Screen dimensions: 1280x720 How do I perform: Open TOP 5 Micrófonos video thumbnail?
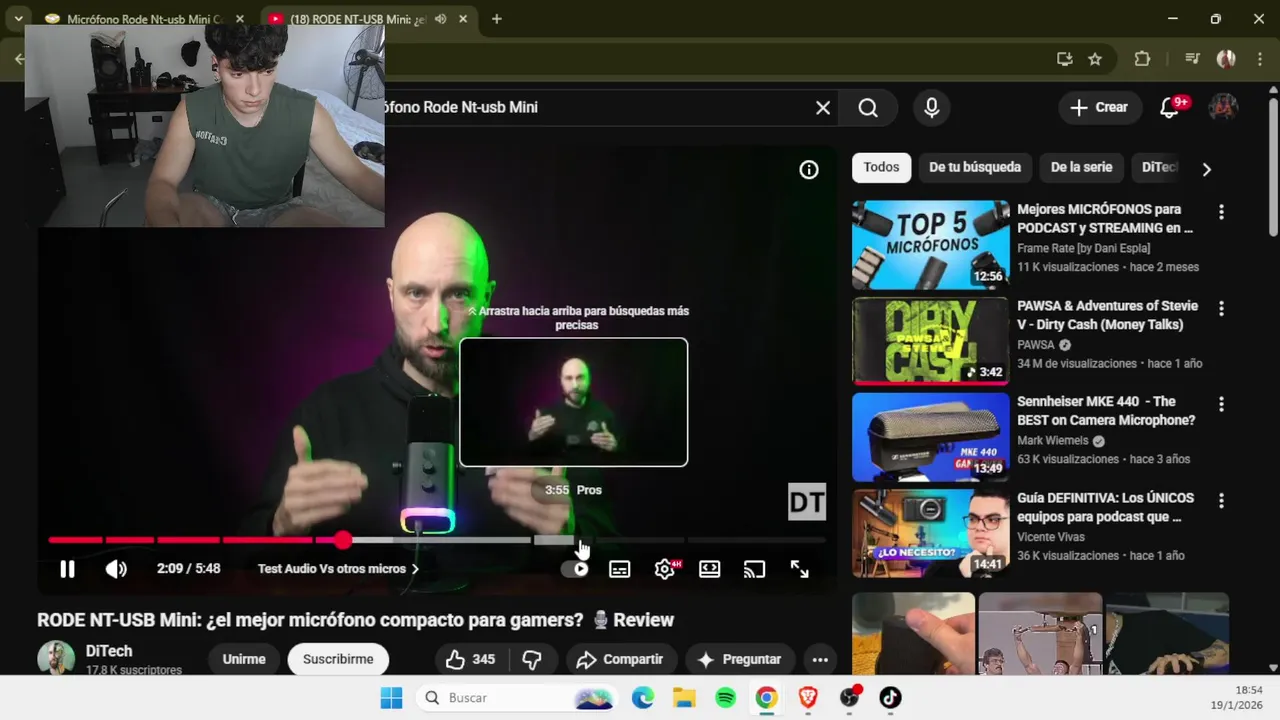point(931,245)
